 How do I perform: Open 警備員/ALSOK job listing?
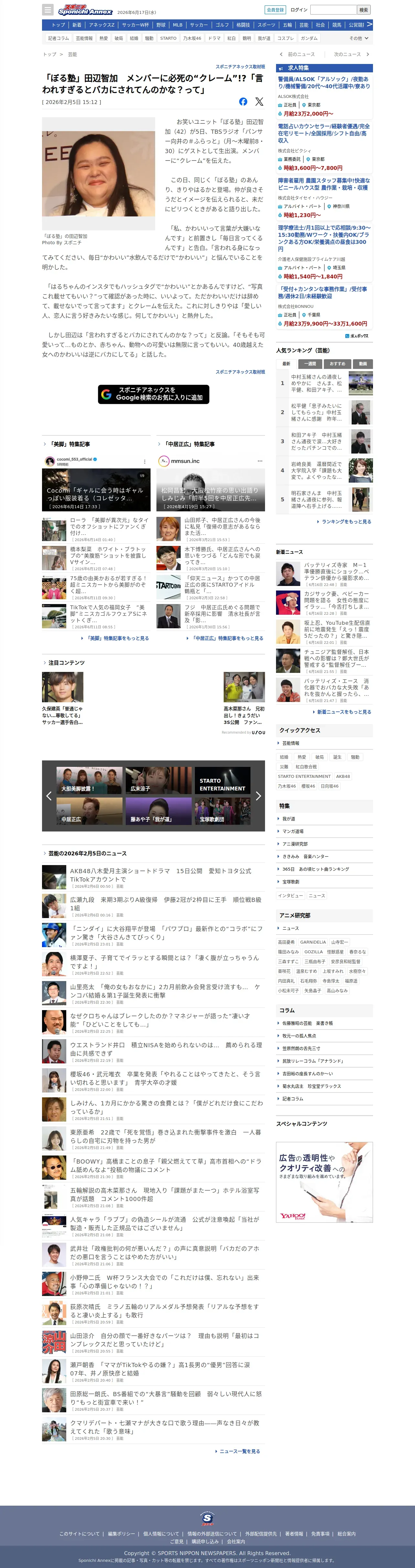click(x=324, y=82)
